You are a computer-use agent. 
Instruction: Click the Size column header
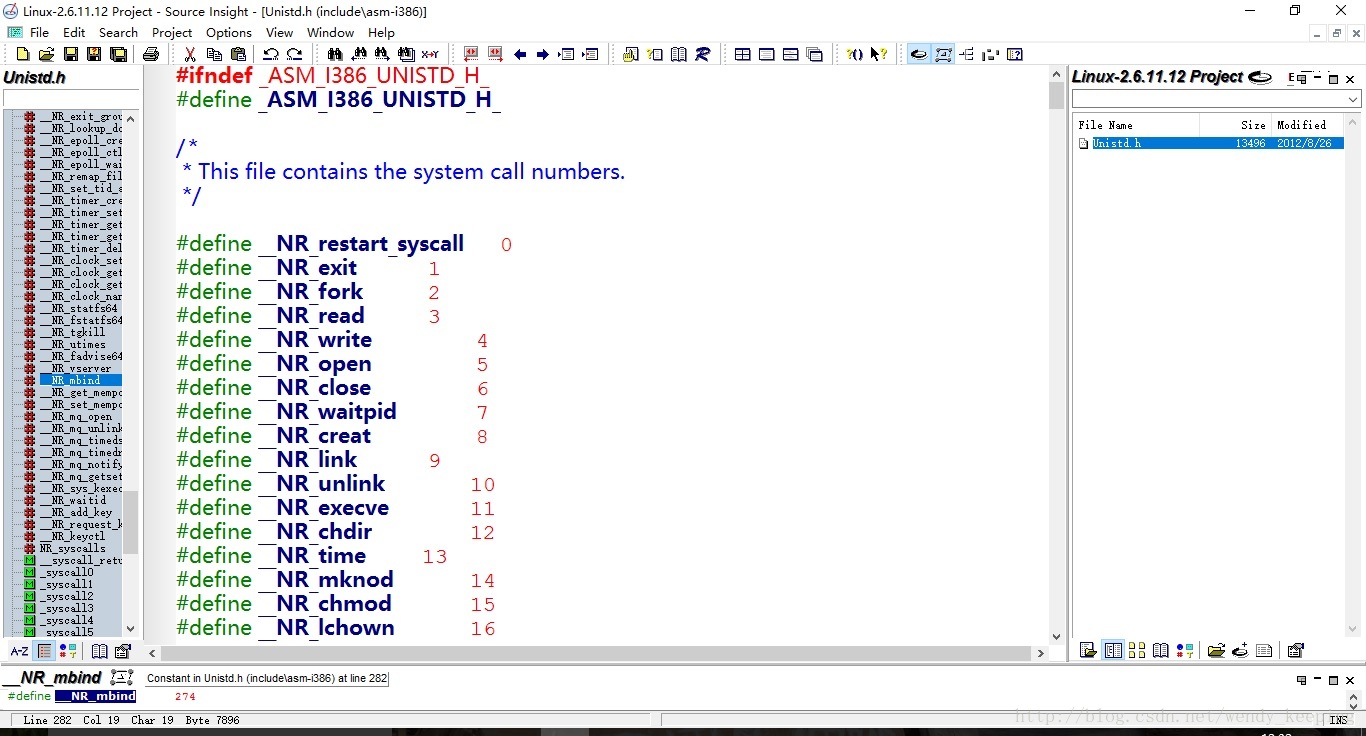(x=1235, y=125)
